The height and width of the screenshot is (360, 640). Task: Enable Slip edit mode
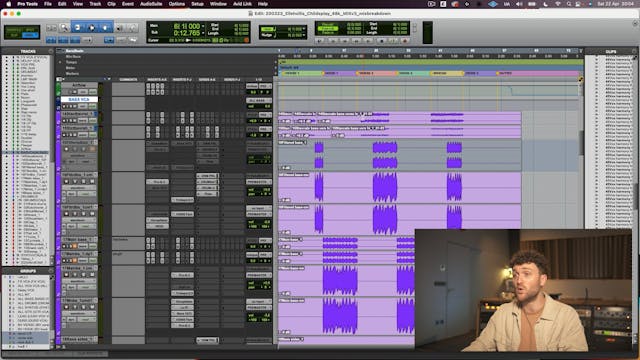(x=14, y=35)
